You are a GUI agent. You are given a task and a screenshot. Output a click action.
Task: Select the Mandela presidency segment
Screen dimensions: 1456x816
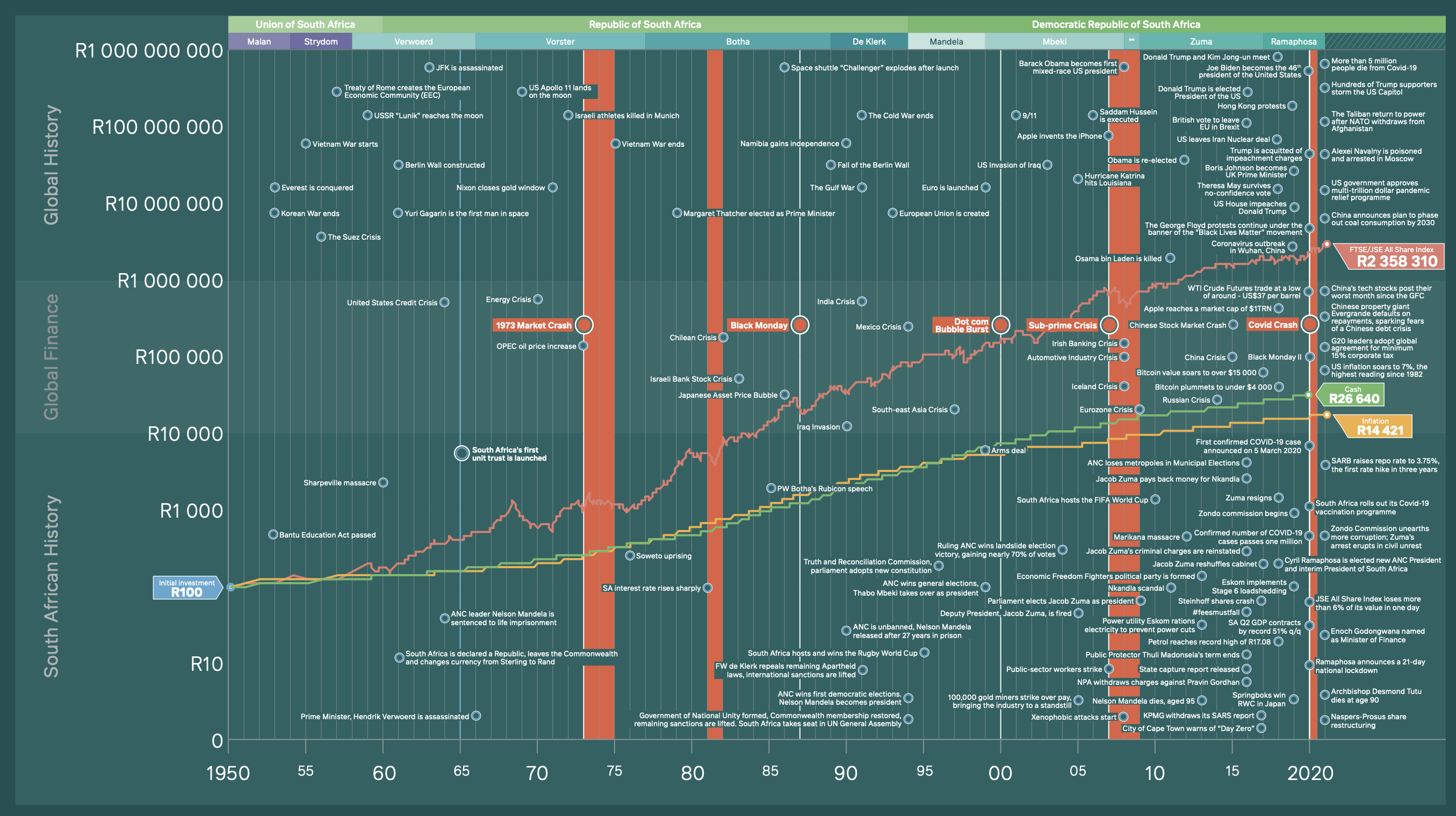pos(946,41)
